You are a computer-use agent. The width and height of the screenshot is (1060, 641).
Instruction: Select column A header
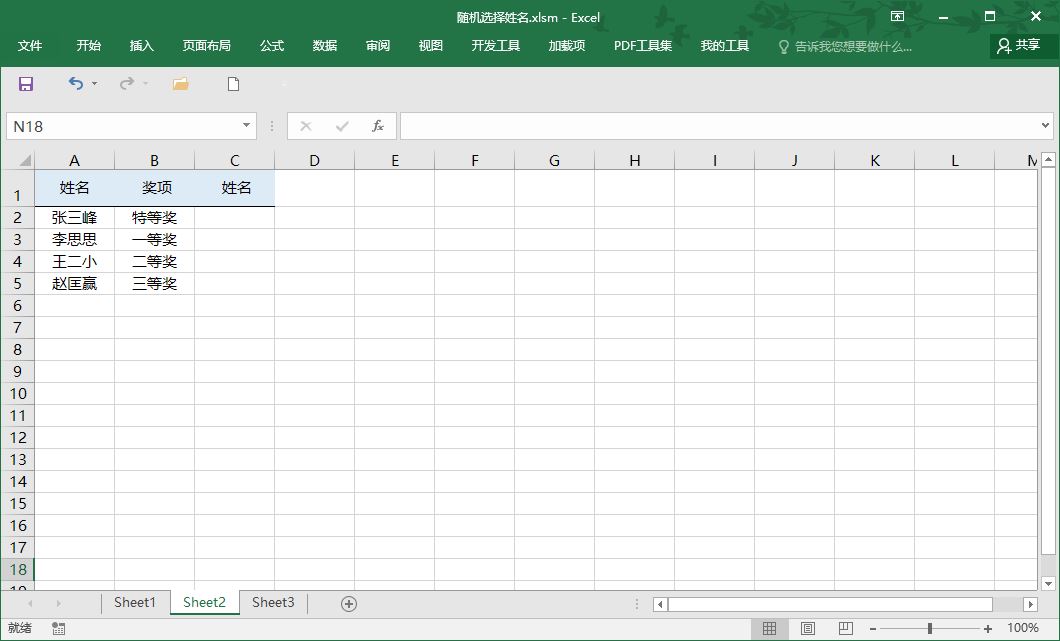coord(74,160)
